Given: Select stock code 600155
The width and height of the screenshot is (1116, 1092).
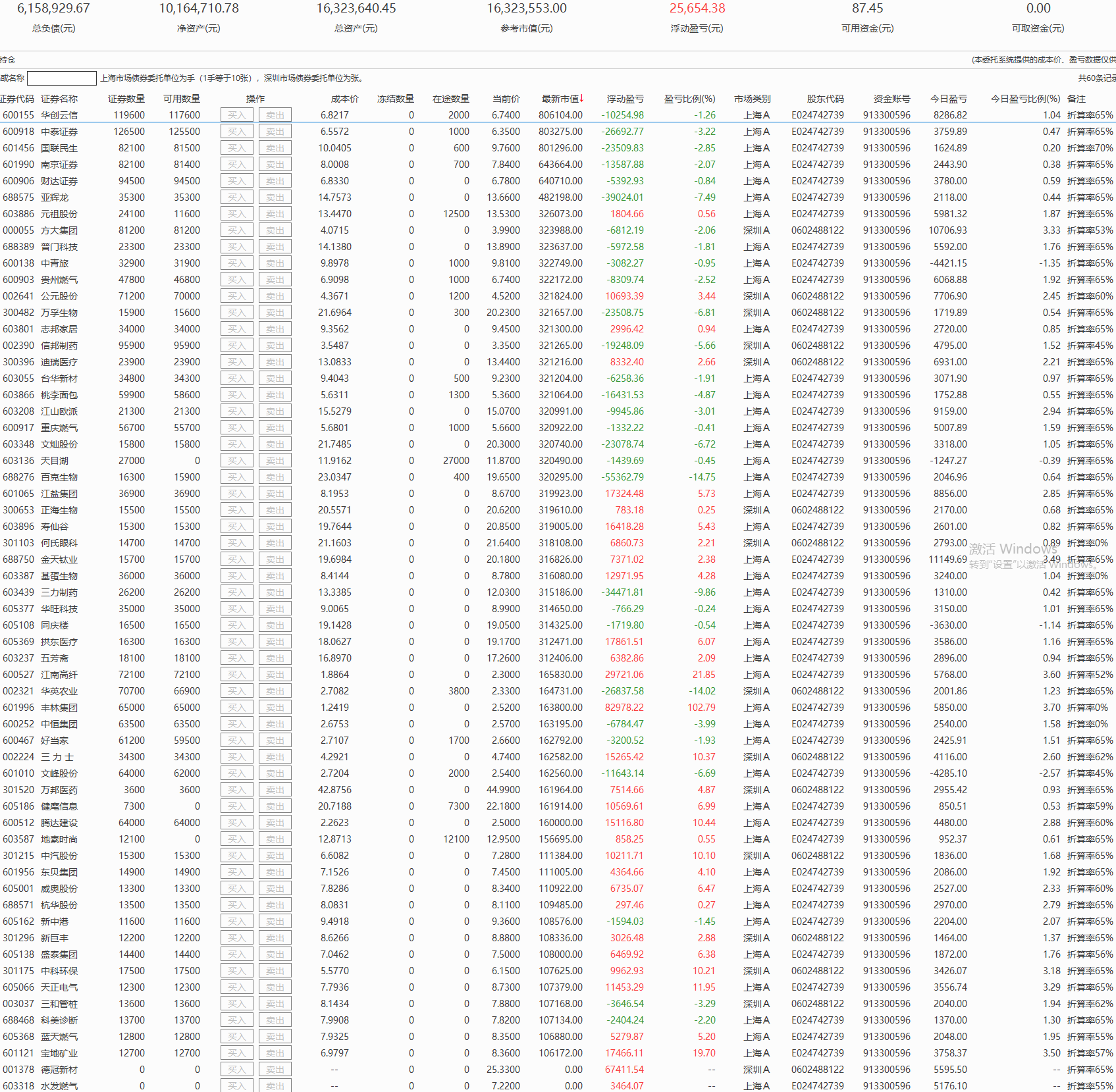Looking at the screenshot, I should [18, 115].
